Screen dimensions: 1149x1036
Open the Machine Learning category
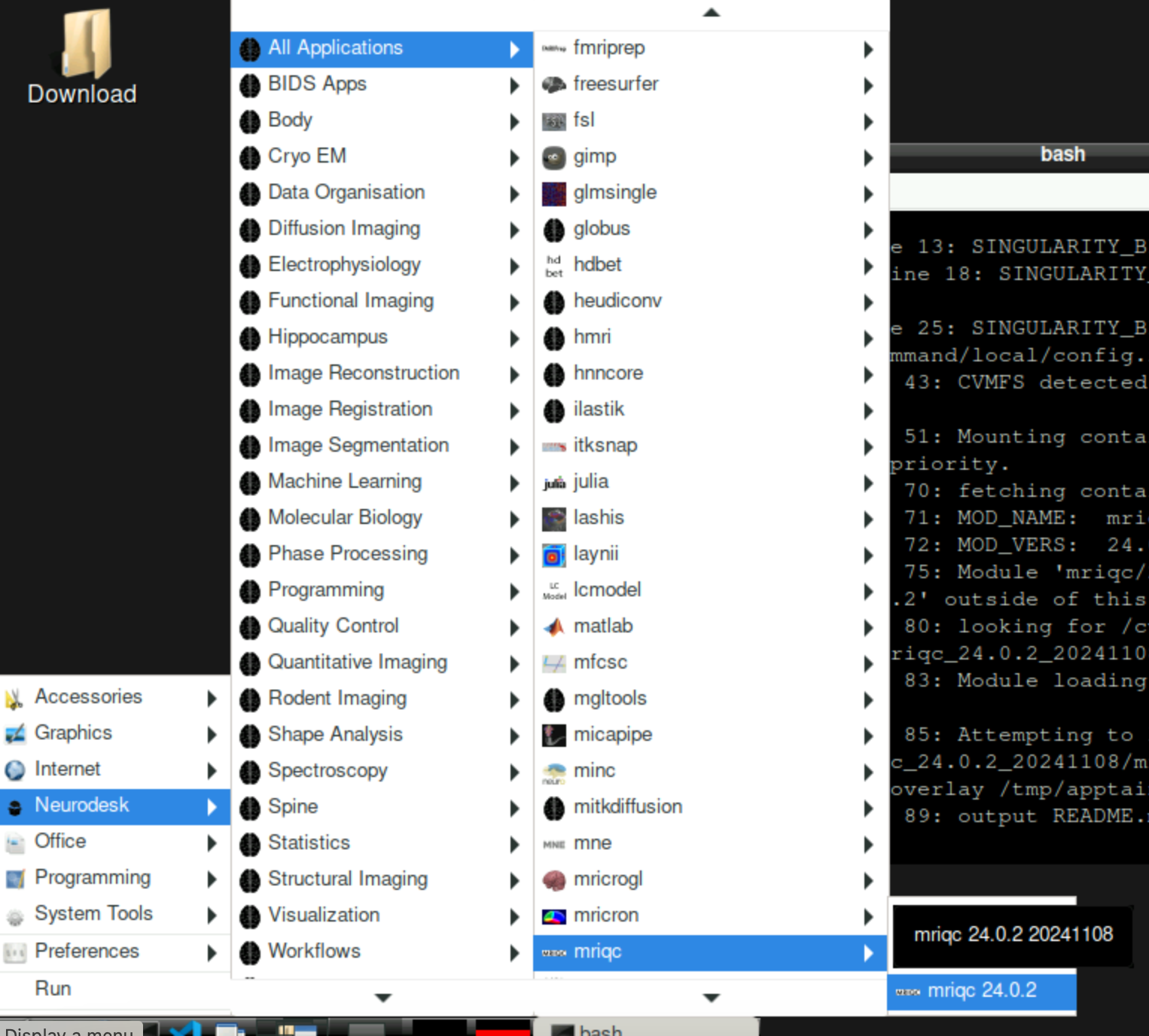(382, 482)
